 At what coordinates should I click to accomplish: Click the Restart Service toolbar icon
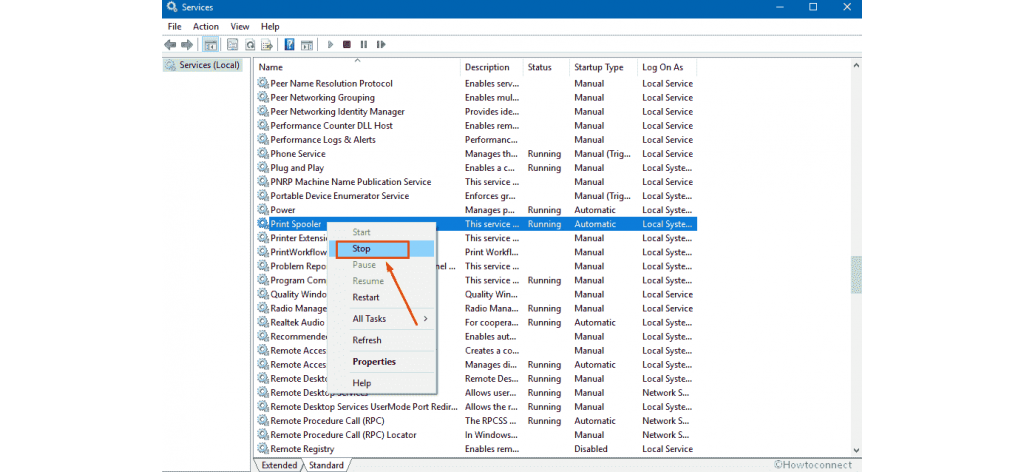click(x=380, y=45)
